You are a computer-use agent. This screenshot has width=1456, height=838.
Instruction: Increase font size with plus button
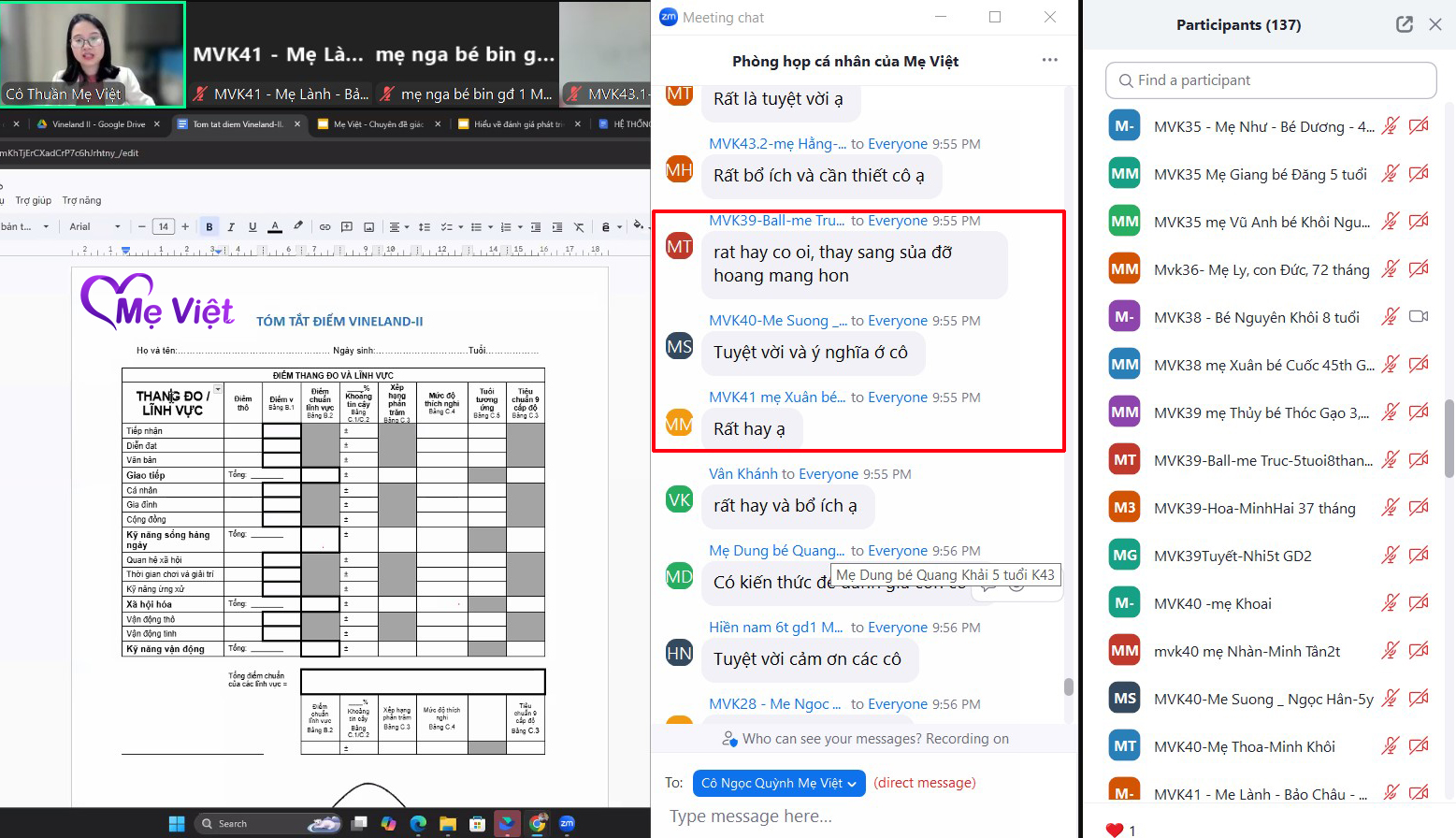tap(185, 226)
